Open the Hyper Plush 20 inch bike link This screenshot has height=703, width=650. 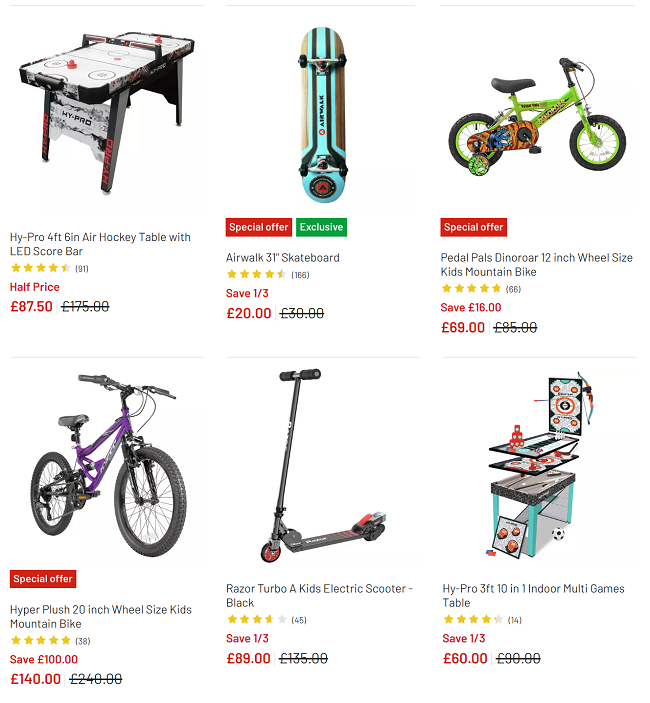click(100, 616)
